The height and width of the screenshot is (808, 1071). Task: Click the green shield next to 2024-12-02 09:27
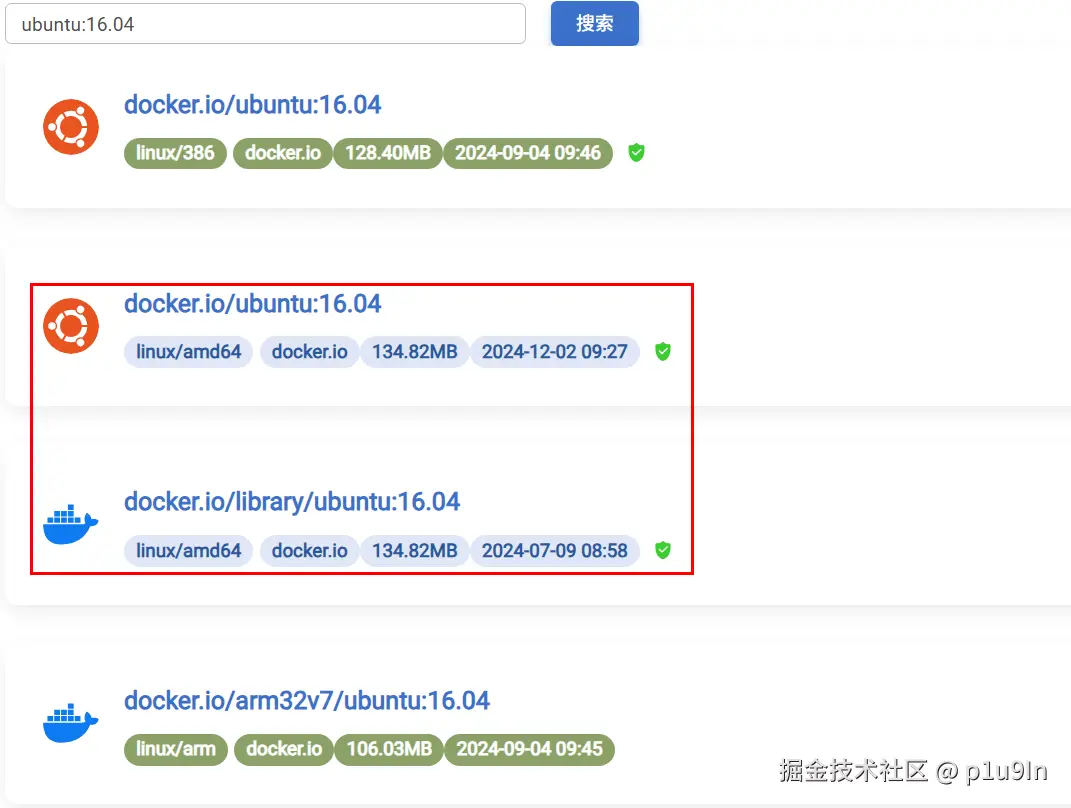click(x=663, y=352)
